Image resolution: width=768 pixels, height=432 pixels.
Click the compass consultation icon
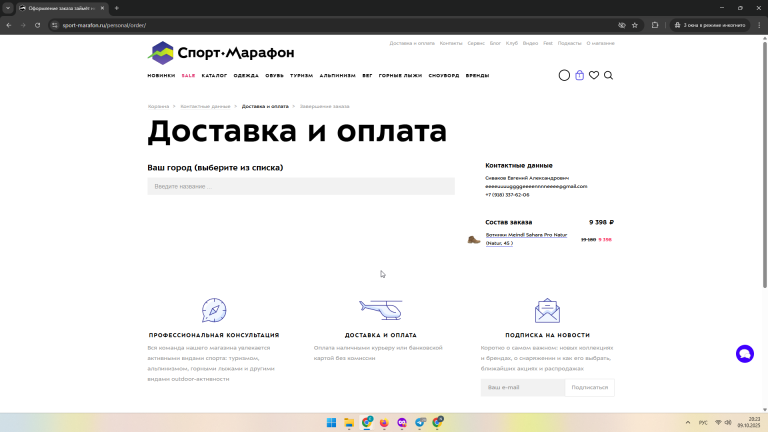tap(214, 310)
